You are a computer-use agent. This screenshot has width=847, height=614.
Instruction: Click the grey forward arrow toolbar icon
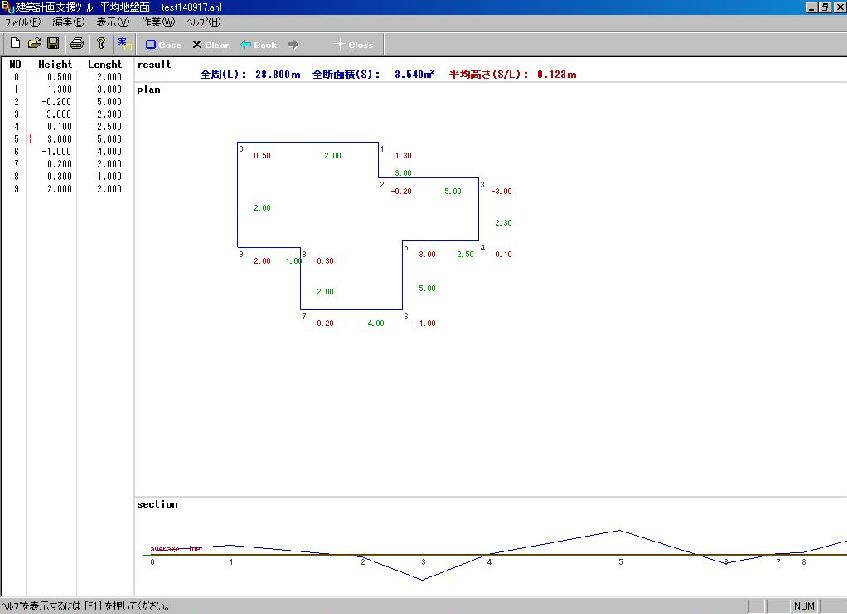(x=293, y=45)
